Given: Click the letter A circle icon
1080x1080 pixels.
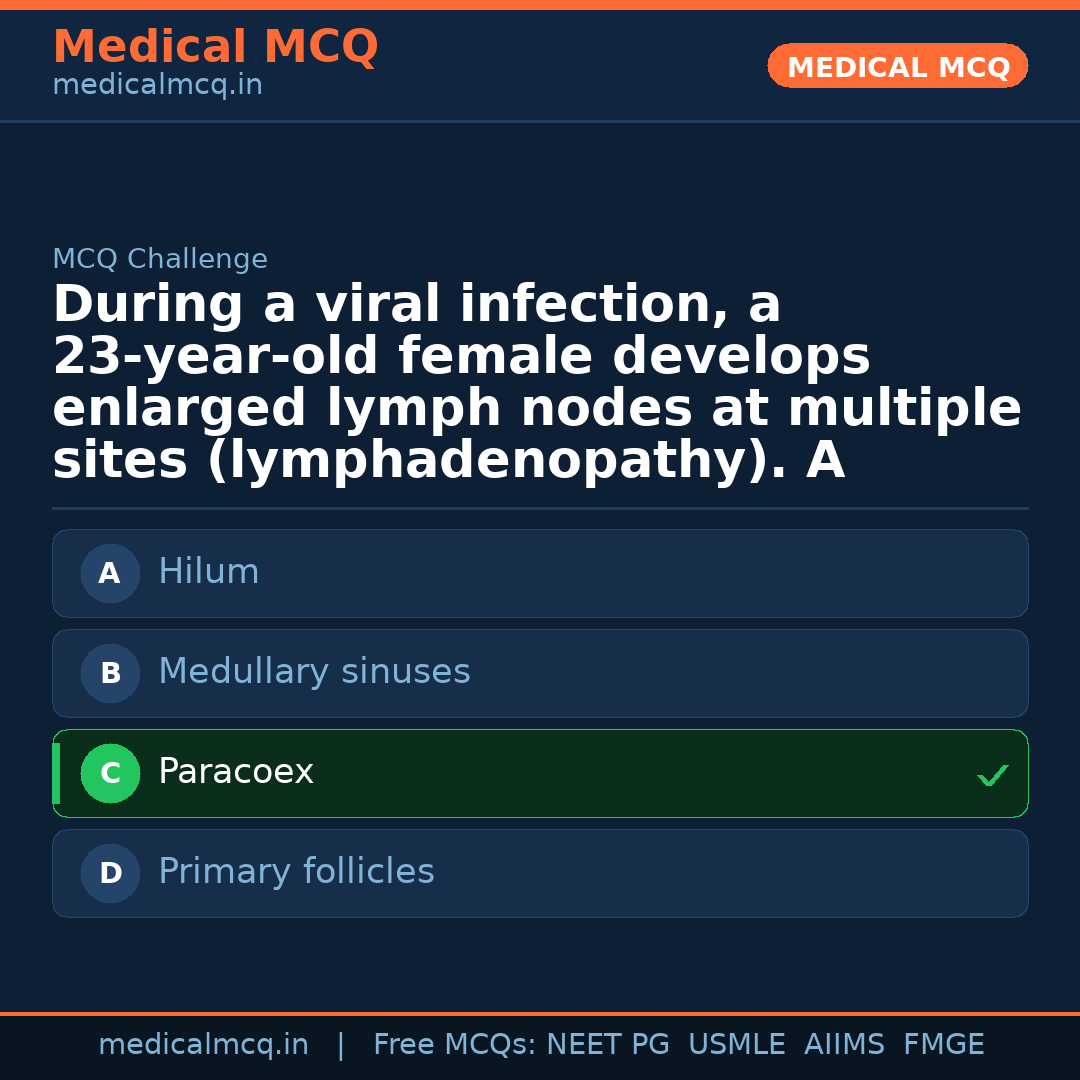Looking at the screenshot, I should [110, 574].
